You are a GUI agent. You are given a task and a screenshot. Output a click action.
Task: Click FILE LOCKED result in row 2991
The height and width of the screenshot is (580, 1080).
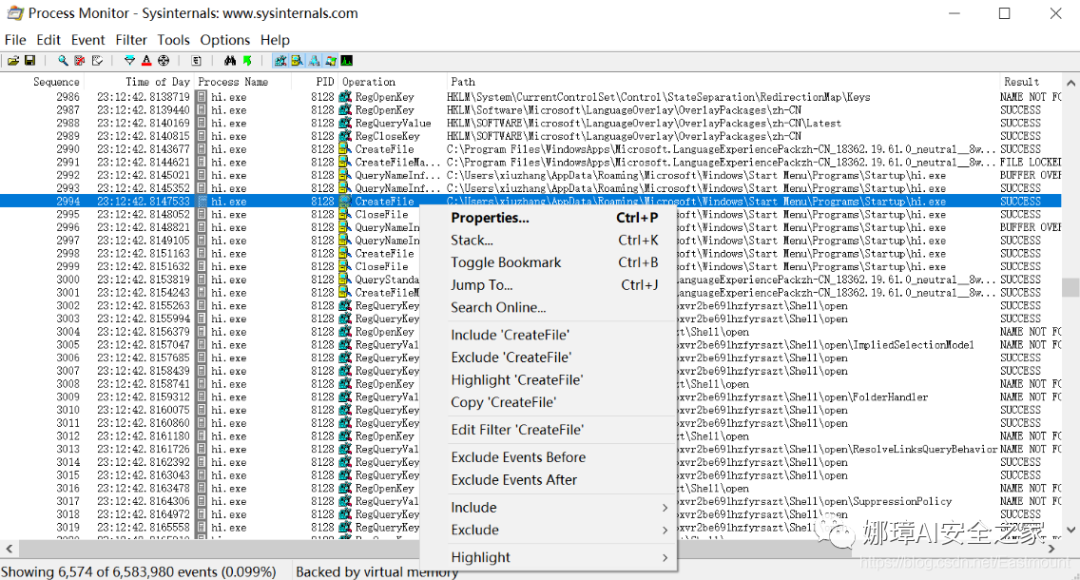[1030, 163]
